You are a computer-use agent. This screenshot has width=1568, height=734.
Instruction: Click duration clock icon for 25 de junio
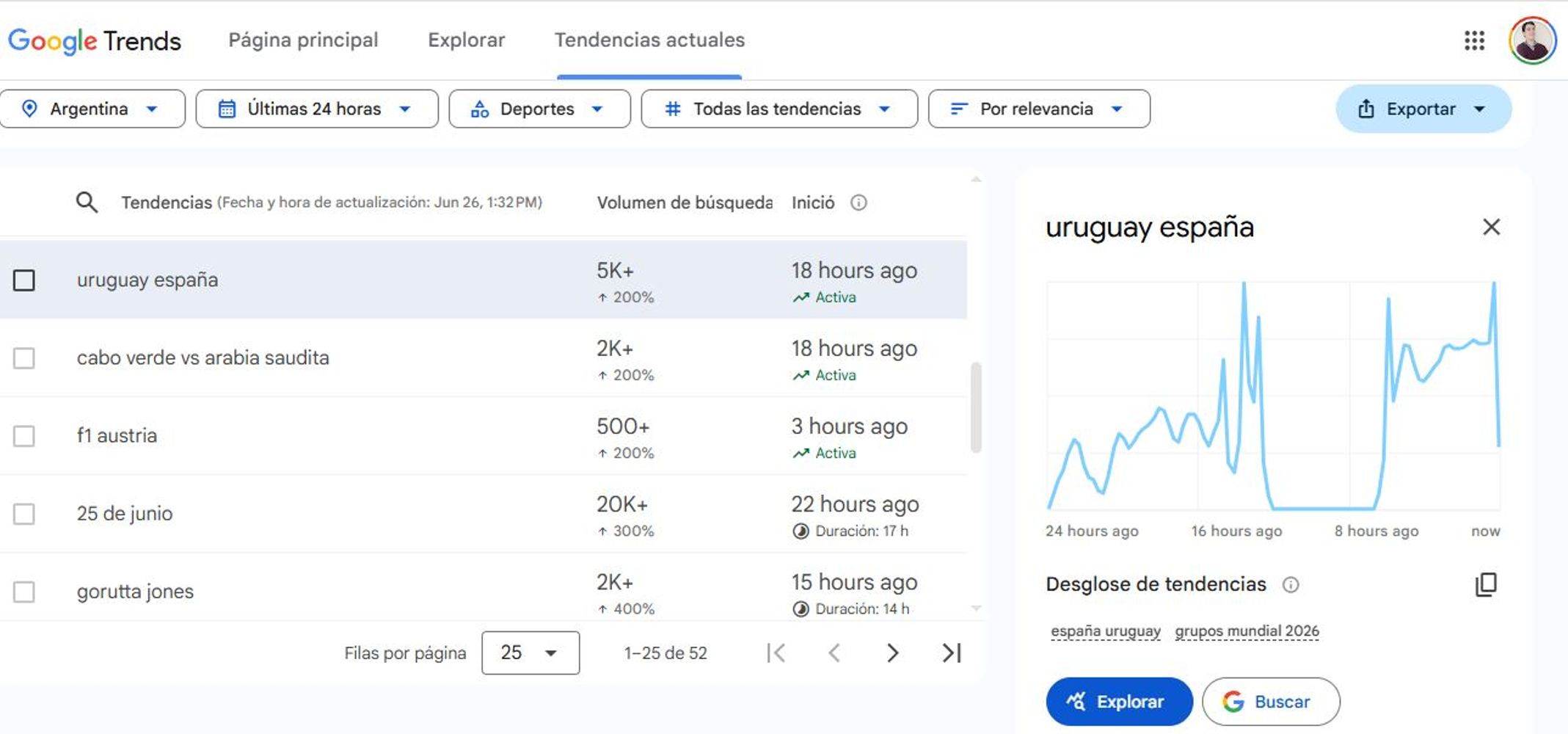tap(801, 531)
